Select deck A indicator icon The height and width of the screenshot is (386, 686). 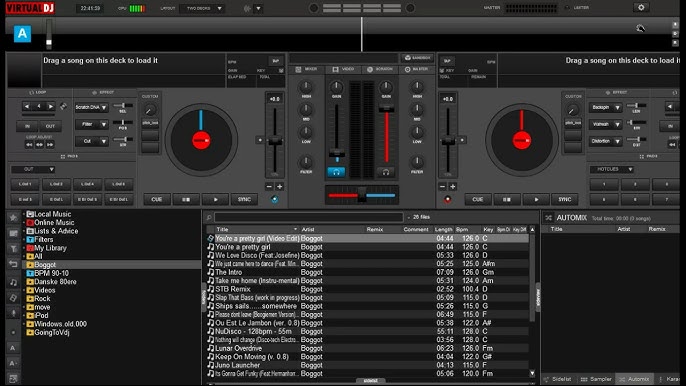pyautogui.click(x=22, y=34)
